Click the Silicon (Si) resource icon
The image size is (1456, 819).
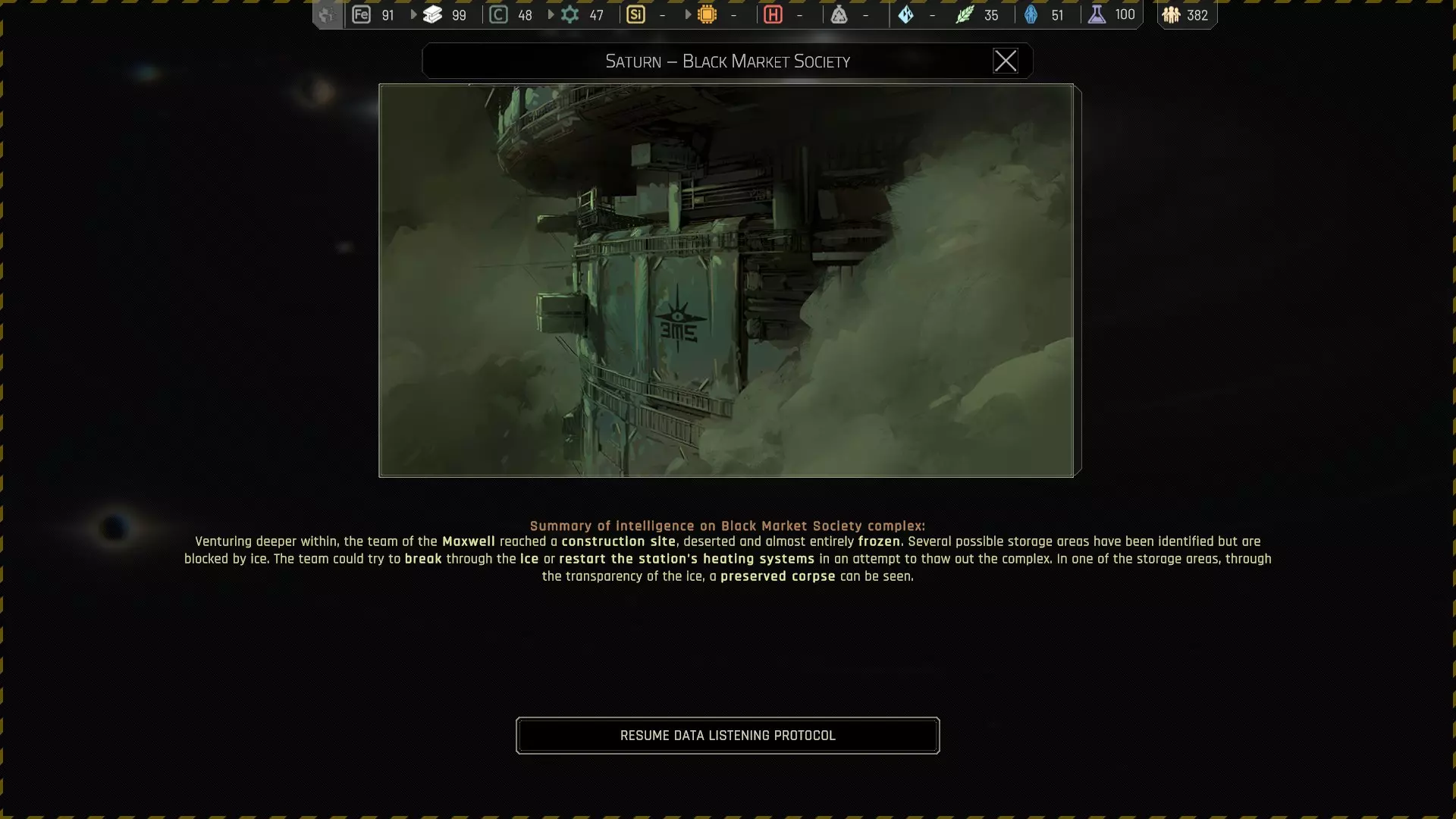(635, 14)
